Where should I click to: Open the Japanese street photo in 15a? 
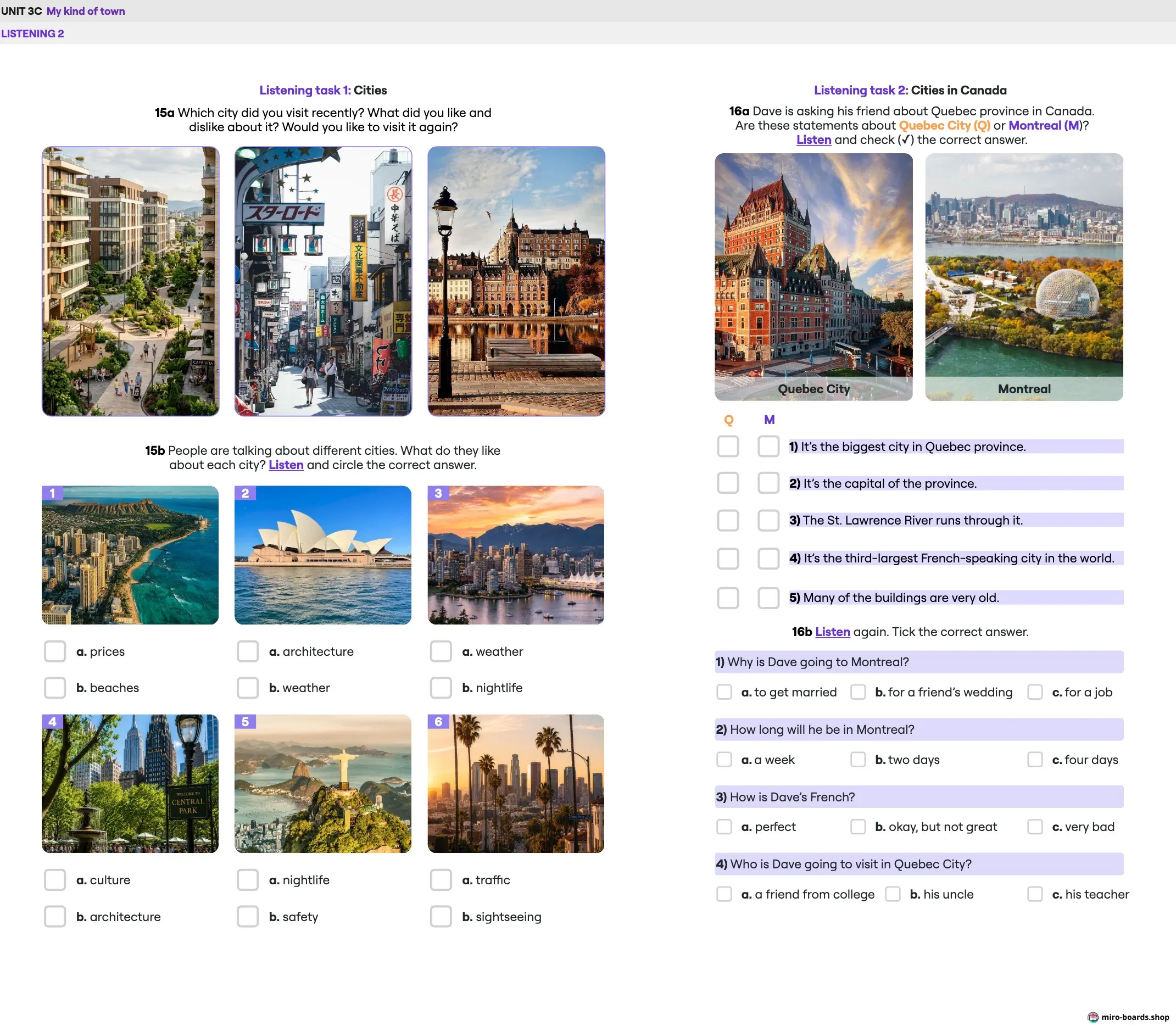[323, 281]
